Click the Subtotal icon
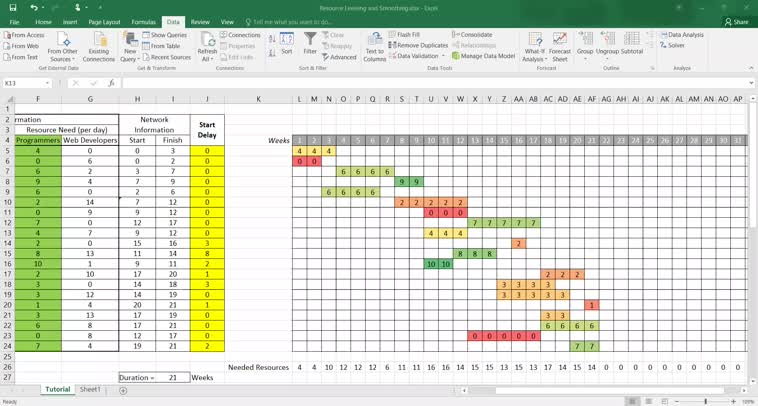The width and height of the screenshot is (758, 406). point(632,45)
